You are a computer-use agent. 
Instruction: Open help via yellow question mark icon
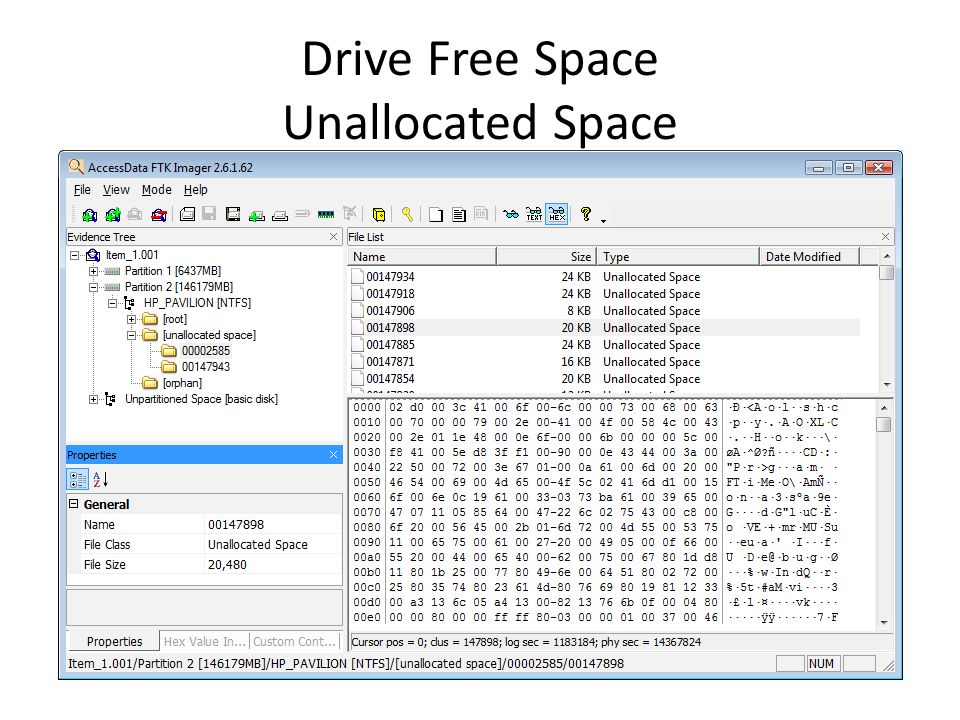[x=586, y=214]
